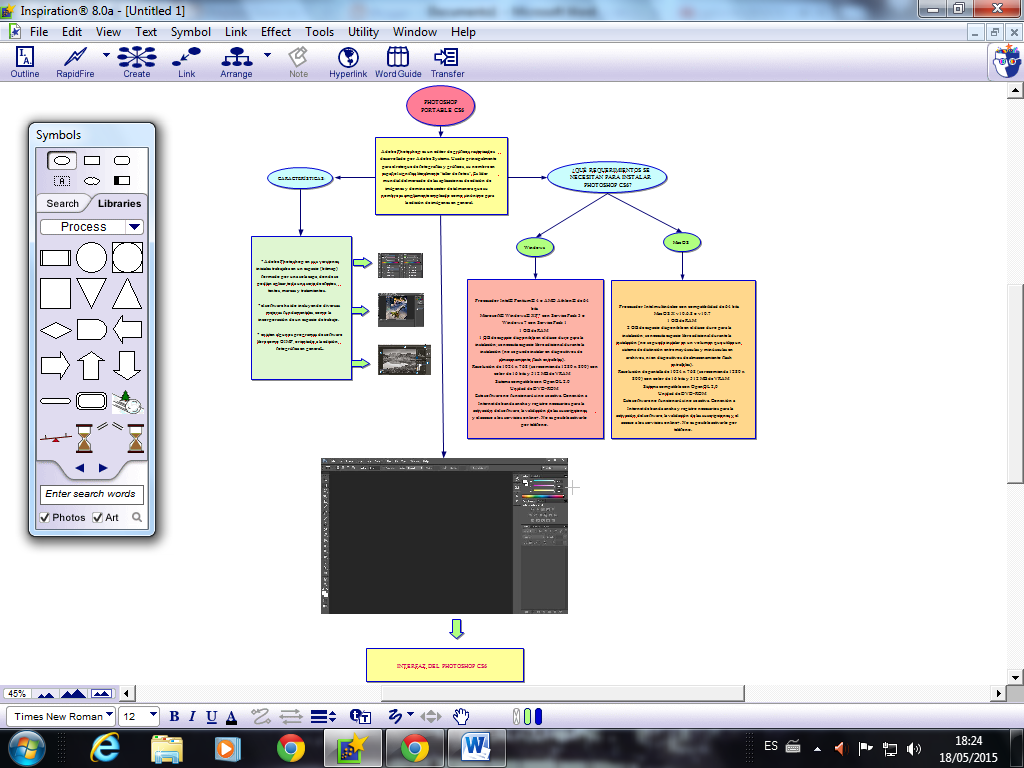Select the cloud default symbol shape
Viewport: 1024px width, 768px height.
[x=92, y=181]
